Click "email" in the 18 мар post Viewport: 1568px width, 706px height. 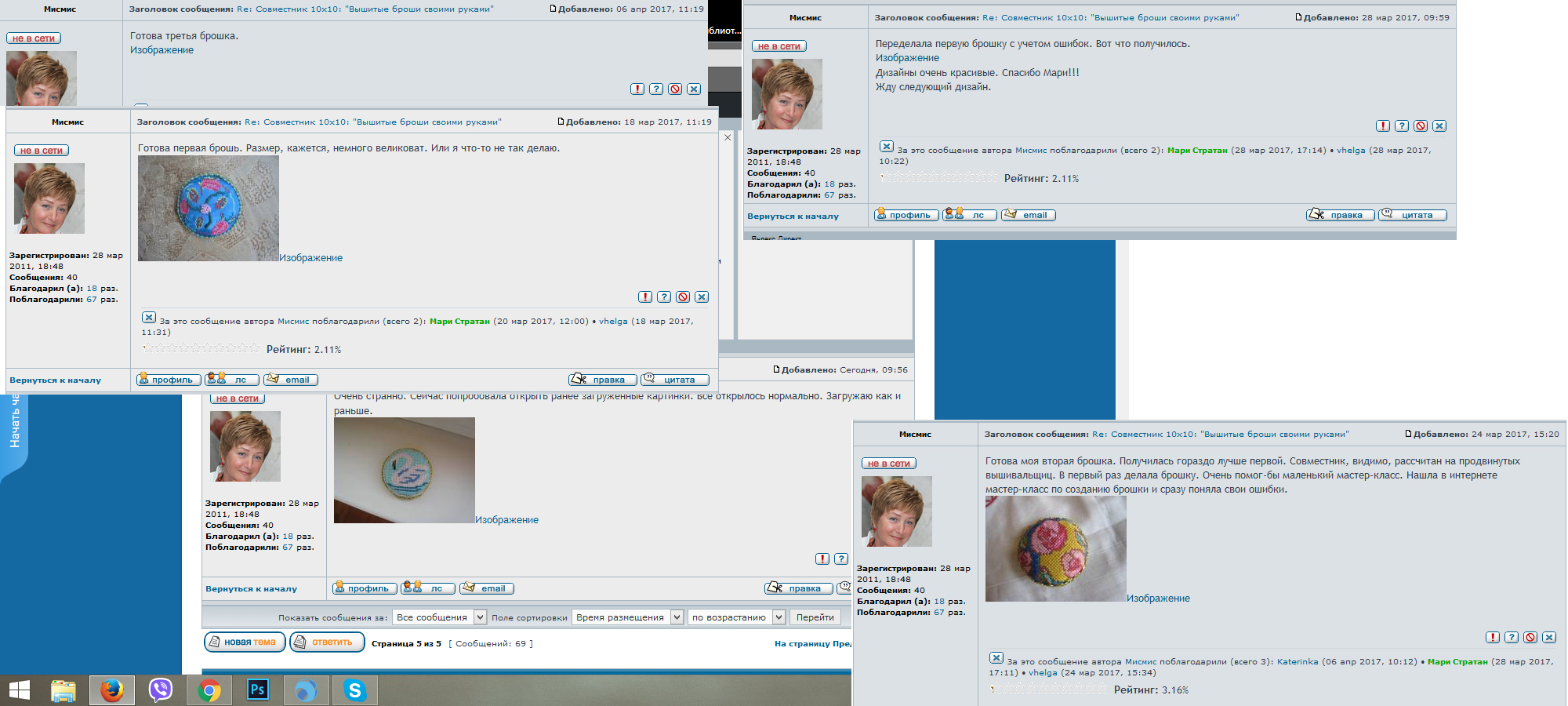pos(290,380)
